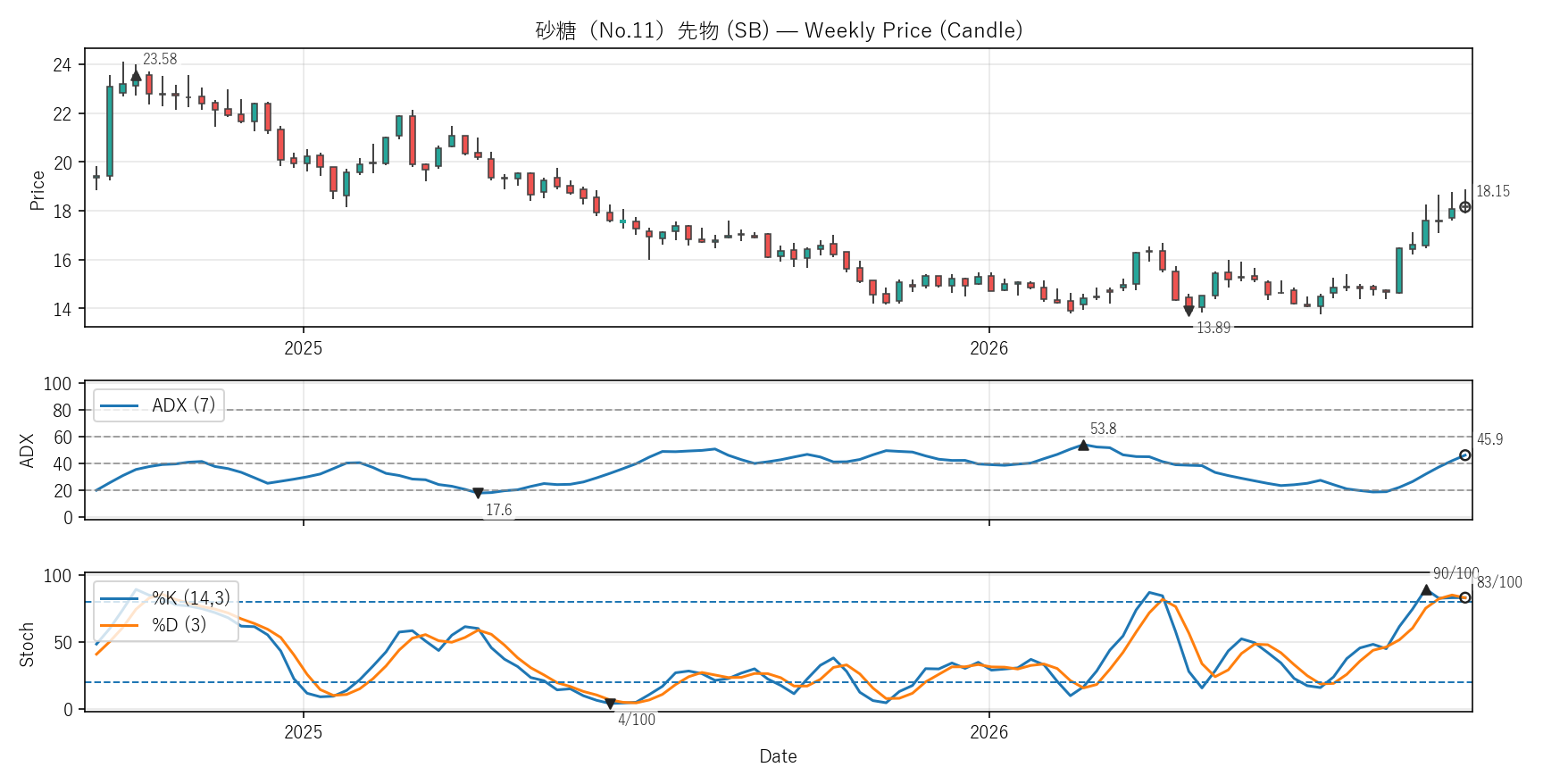Image resolution: width=1543 pixels, height=784 pixels.
Task: Click the 53.8 ADX peak label
Action: pyautogui.click(x=1103, y=429)
